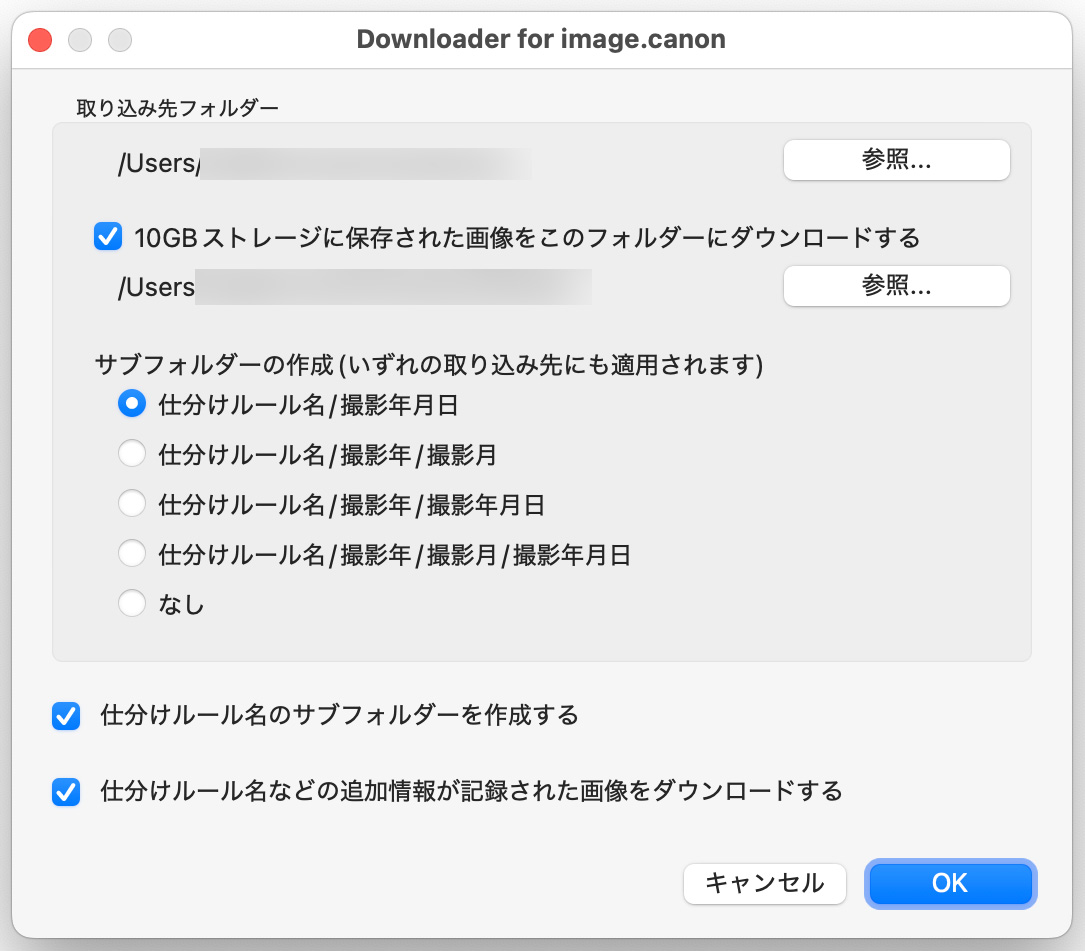This screenshot has width=1085, height=951.
Task: Select the 仕分けルール名/撮影年月日 radio option
Action: click(132, 404)
